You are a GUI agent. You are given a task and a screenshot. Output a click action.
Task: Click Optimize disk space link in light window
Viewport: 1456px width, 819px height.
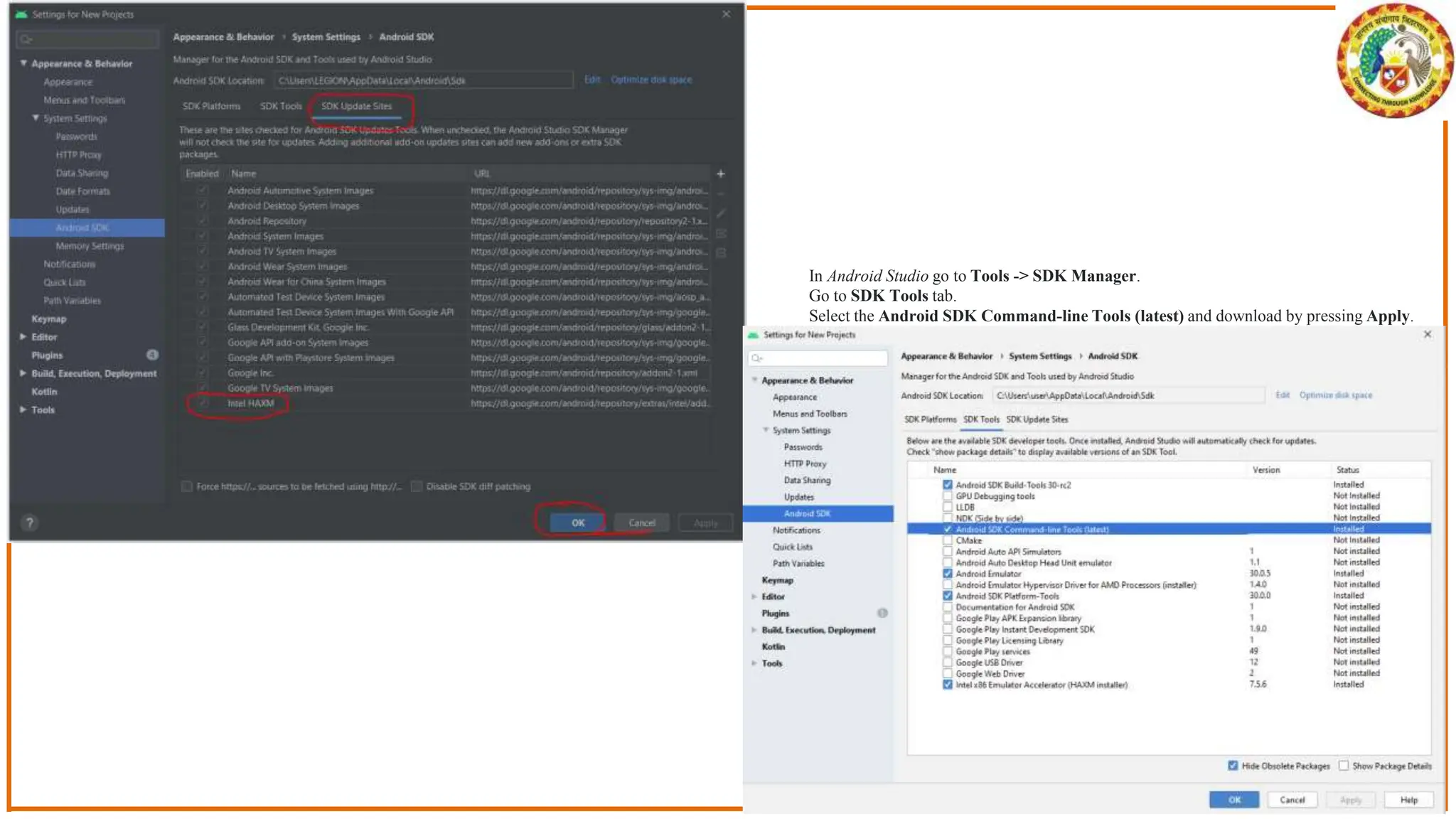[x=1336, y=395]
